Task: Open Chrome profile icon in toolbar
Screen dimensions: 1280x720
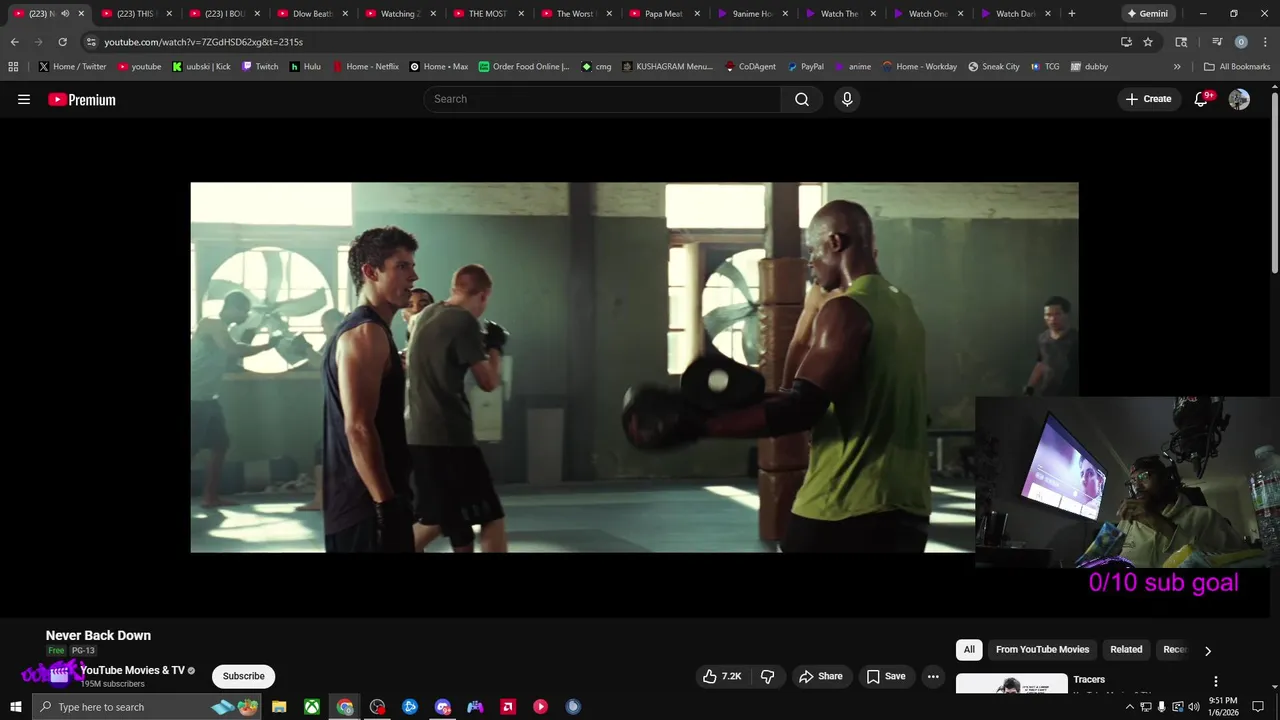Action: pyautogui.click(x=1241, y=42)
